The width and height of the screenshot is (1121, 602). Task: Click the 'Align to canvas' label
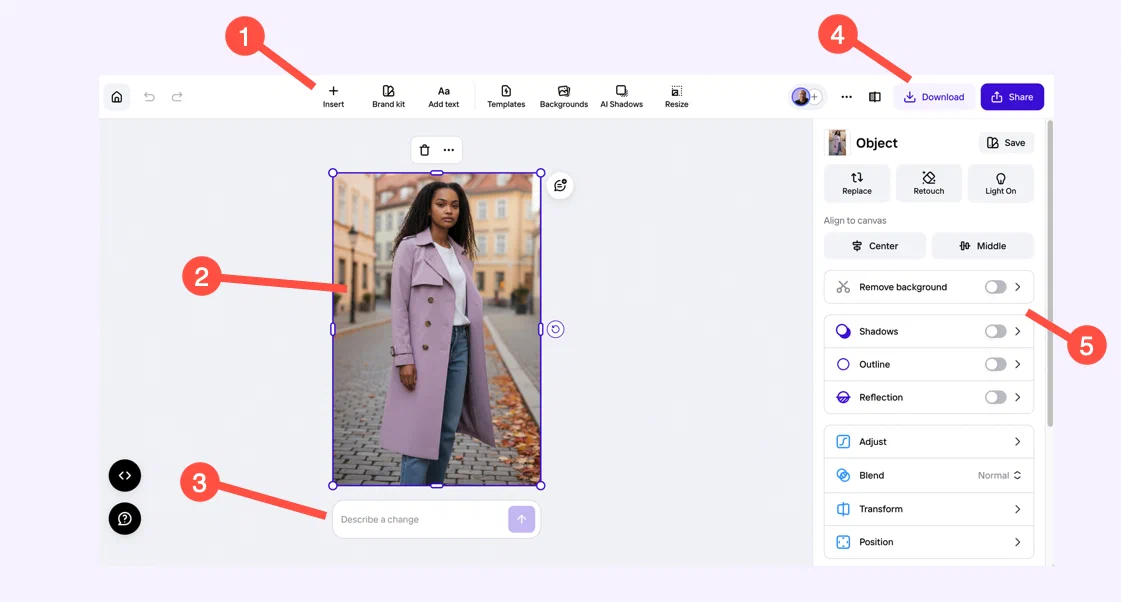854,220
